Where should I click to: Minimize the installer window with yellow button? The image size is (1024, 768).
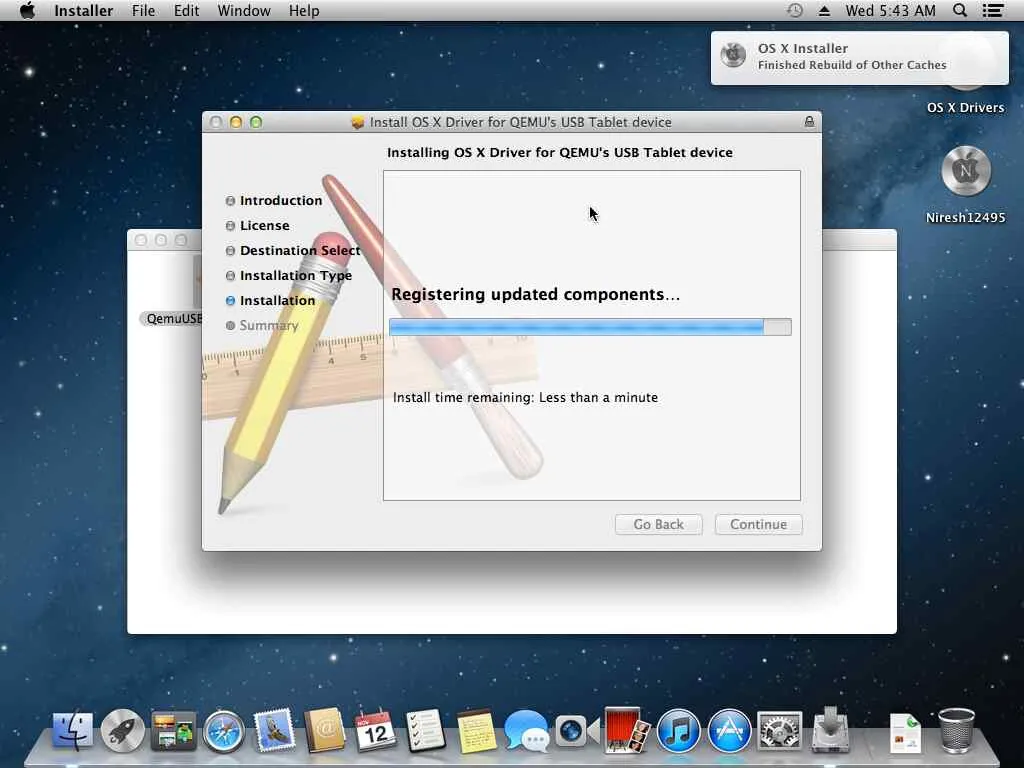[236, 122]
